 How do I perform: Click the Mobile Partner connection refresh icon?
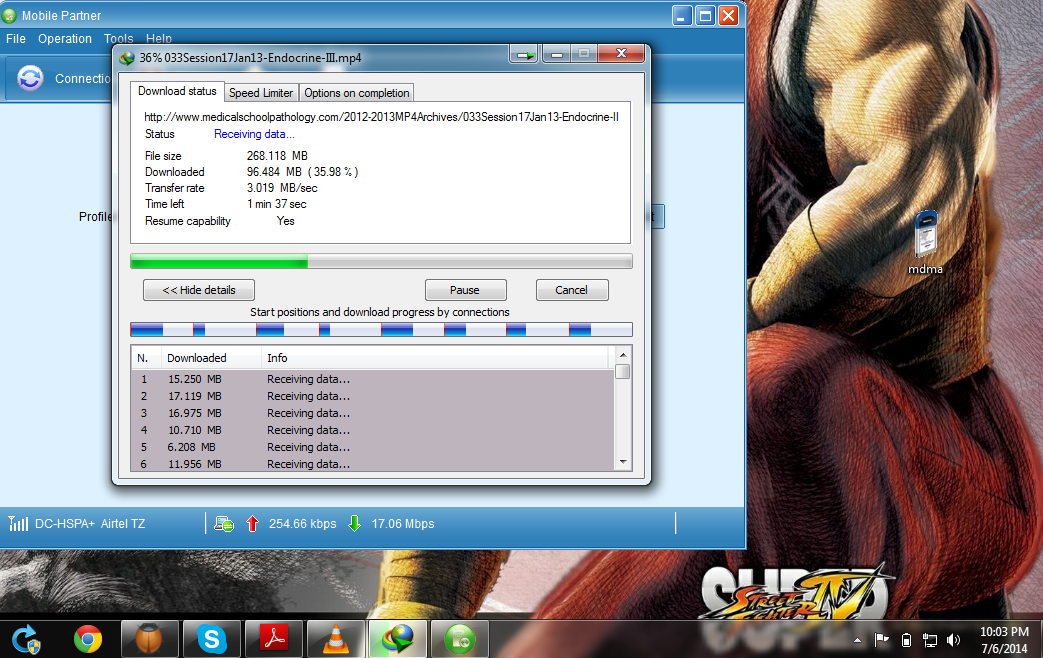(x=30, y=79)
